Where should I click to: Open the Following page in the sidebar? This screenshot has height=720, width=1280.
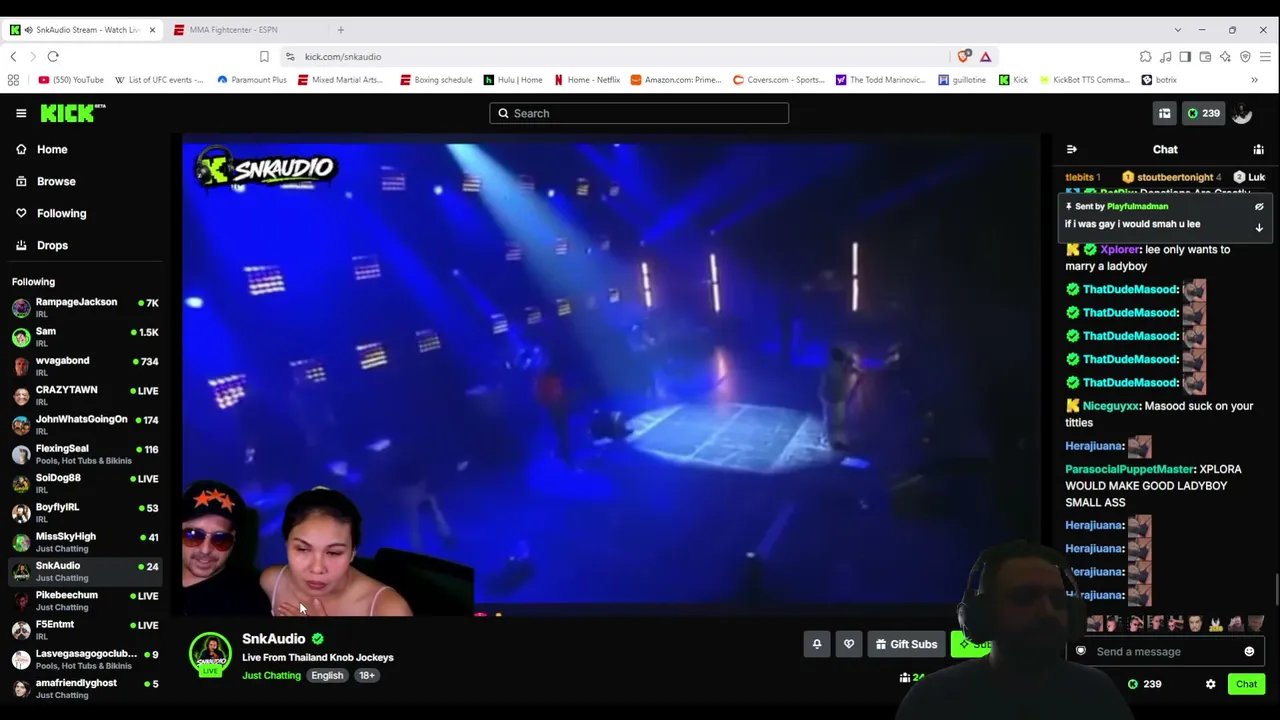[x=61, y=213]
